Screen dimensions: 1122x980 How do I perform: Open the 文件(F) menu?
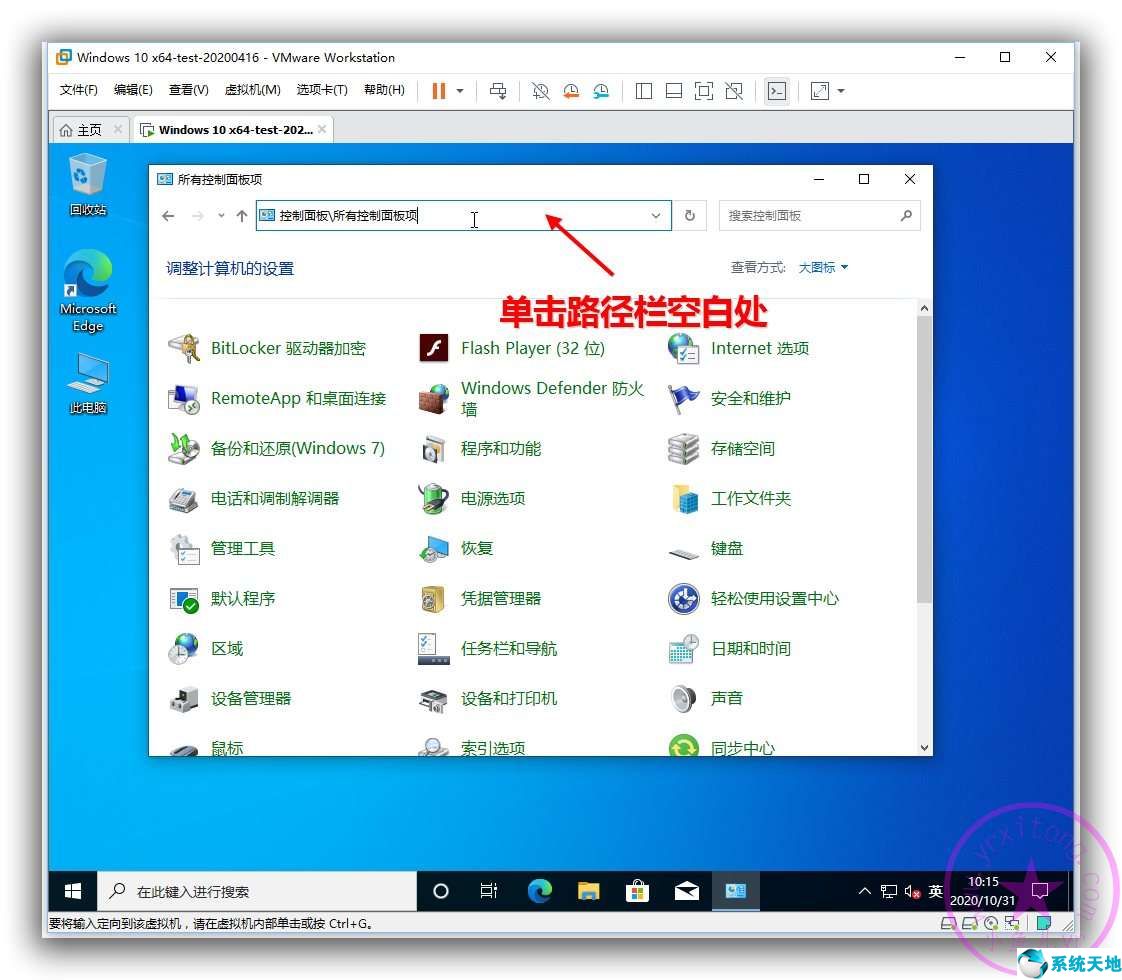[x=78, y=89]
